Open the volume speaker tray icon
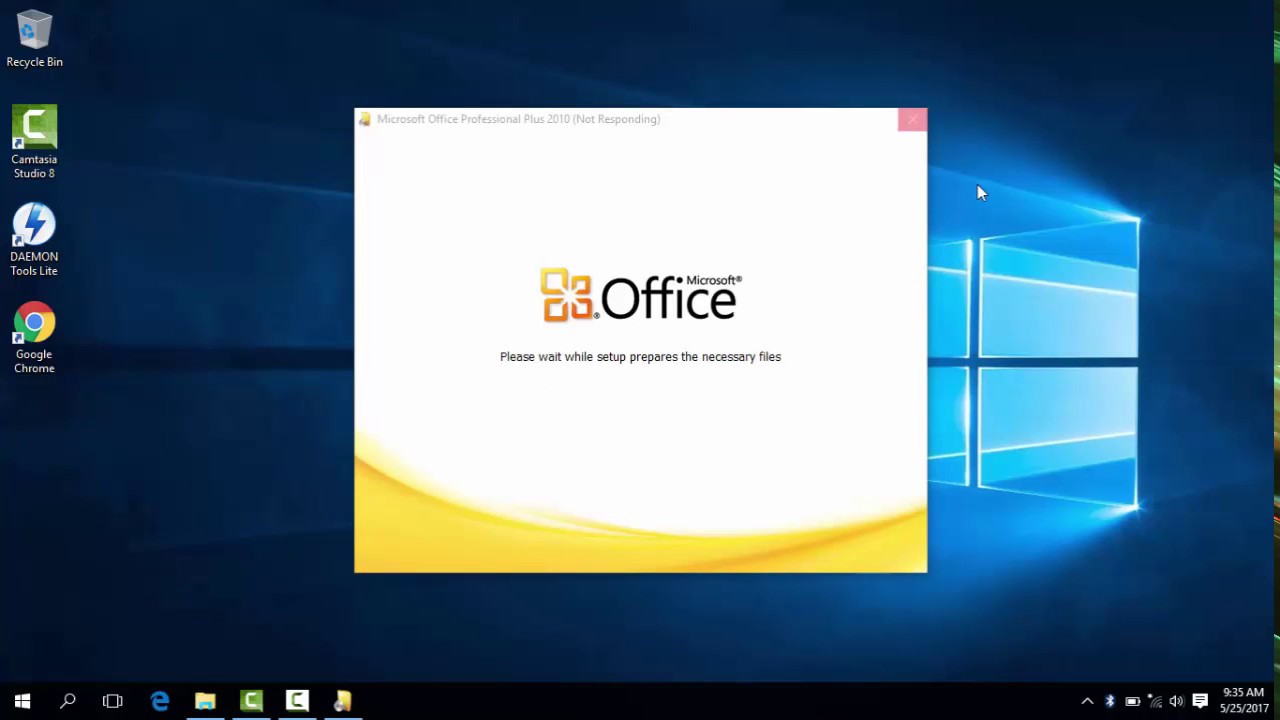The width and height of the screenshot is (1280, 720). click(1177, 701)
